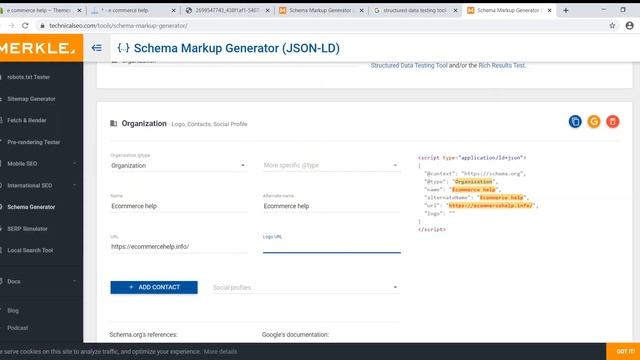
Task: Click the Alternate name input field
Action: [x=331, y=206]
